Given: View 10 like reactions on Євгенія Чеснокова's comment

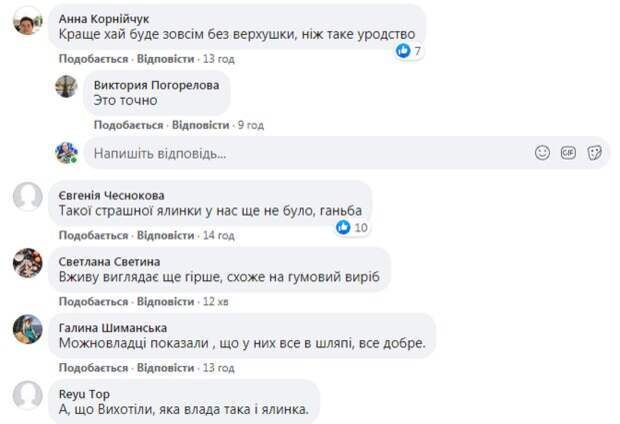Looking at the screenshot, I should (352, 227).
